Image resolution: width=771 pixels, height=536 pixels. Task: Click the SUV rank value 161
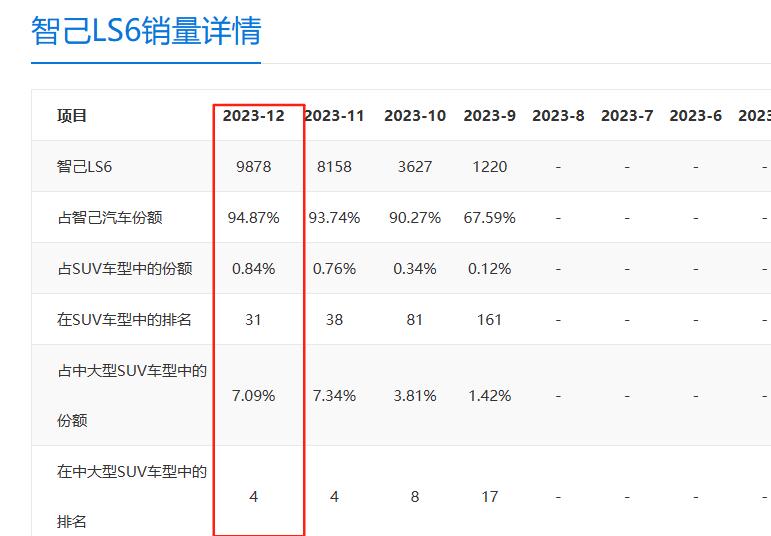click(489, 320)
